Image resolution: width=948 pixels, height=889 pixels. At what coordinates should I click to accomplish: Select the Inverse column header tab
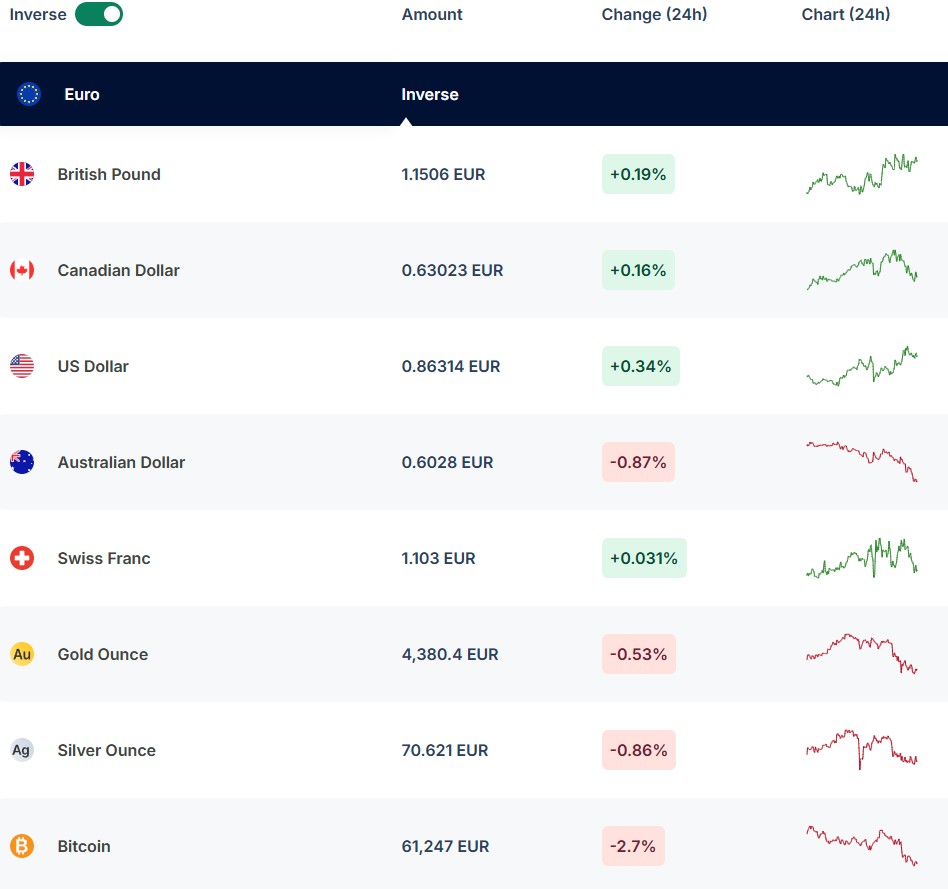pos(430,94)
